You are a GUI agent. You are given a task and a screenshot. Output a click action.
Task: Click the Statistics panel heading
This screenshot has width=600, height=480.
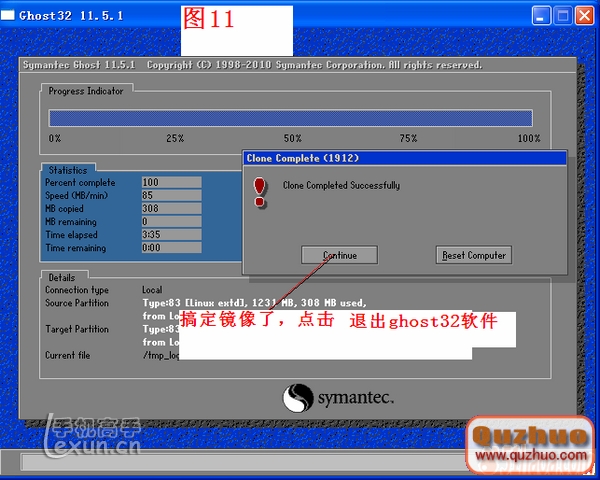(68, 170)
